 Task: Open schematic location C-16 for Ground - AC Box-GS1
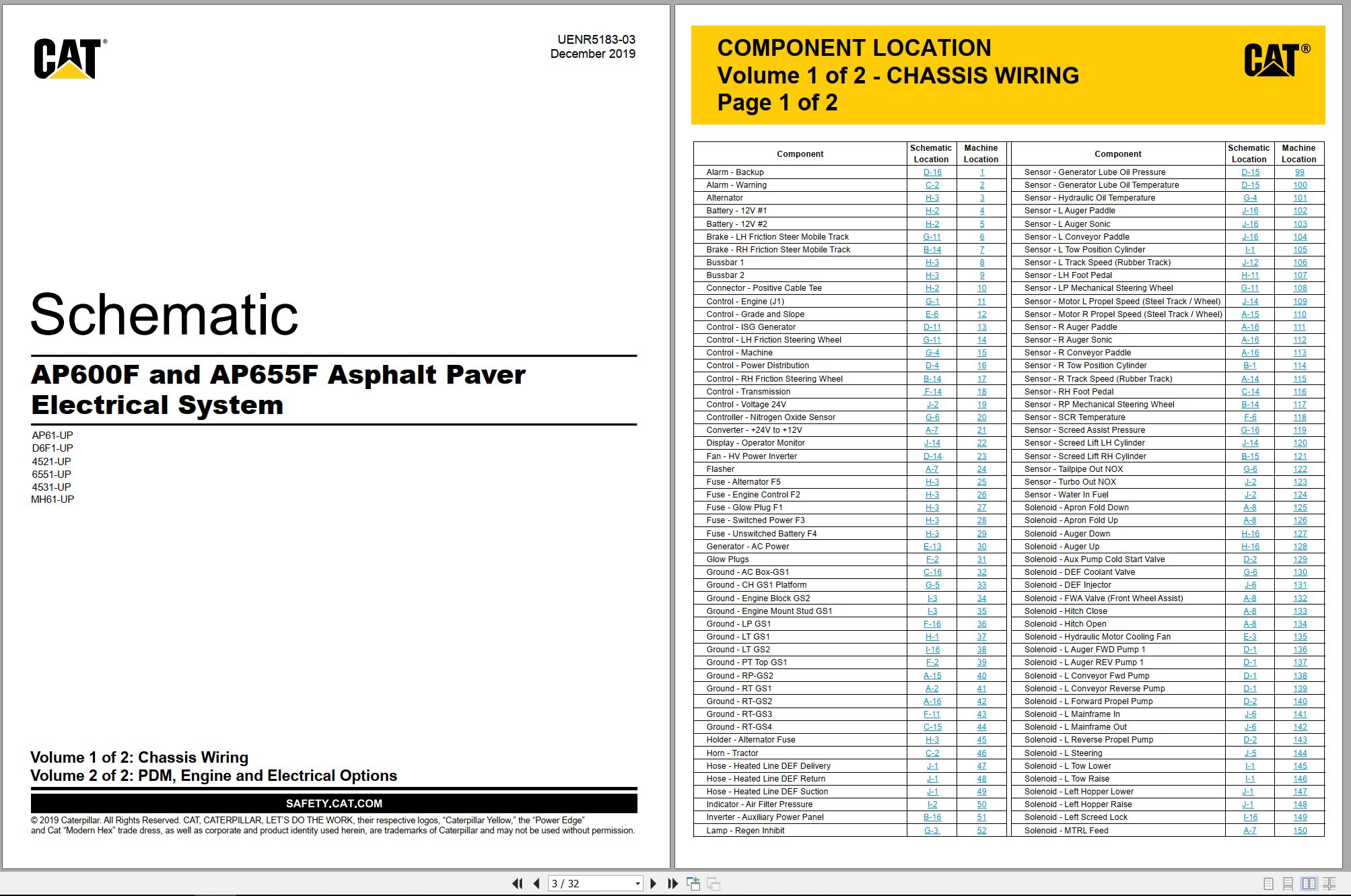[x=932, y=572]
